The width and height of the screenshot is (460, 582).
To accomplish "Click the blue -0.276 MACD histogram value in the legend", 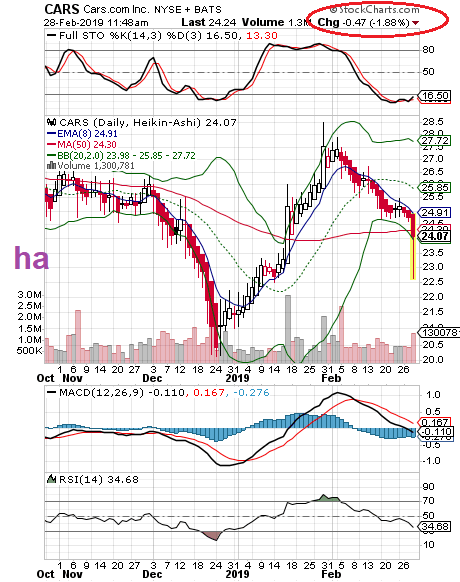I will coord(252,393).
